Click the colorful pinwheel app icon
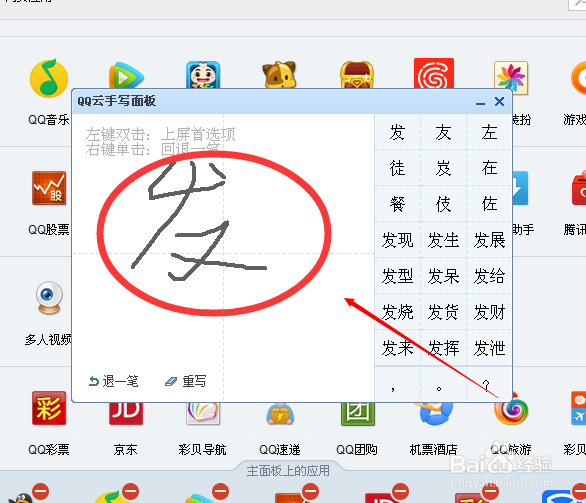Viewport: 586px width, 503px height. 511,77
